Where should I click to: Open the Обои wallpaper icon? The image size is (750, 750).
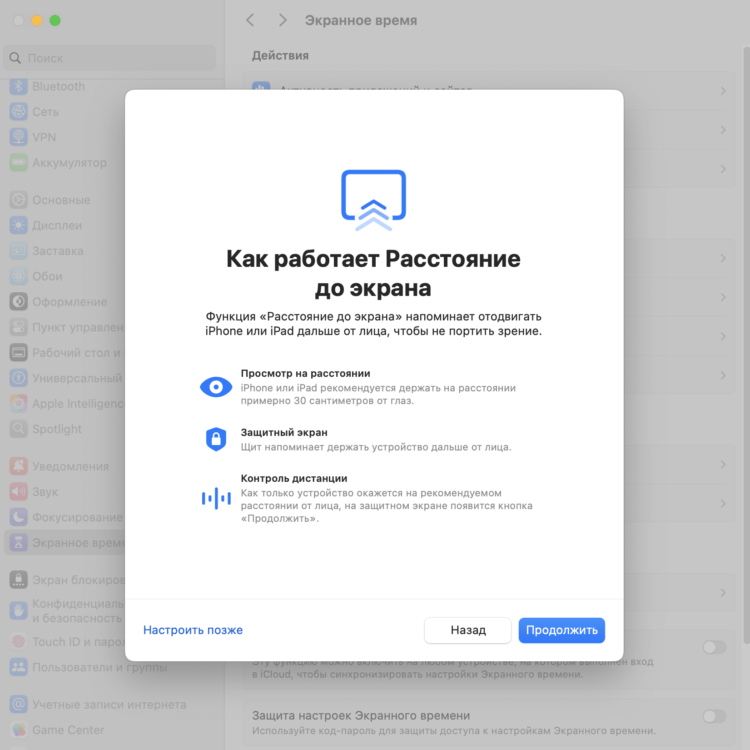click(19, 276)
